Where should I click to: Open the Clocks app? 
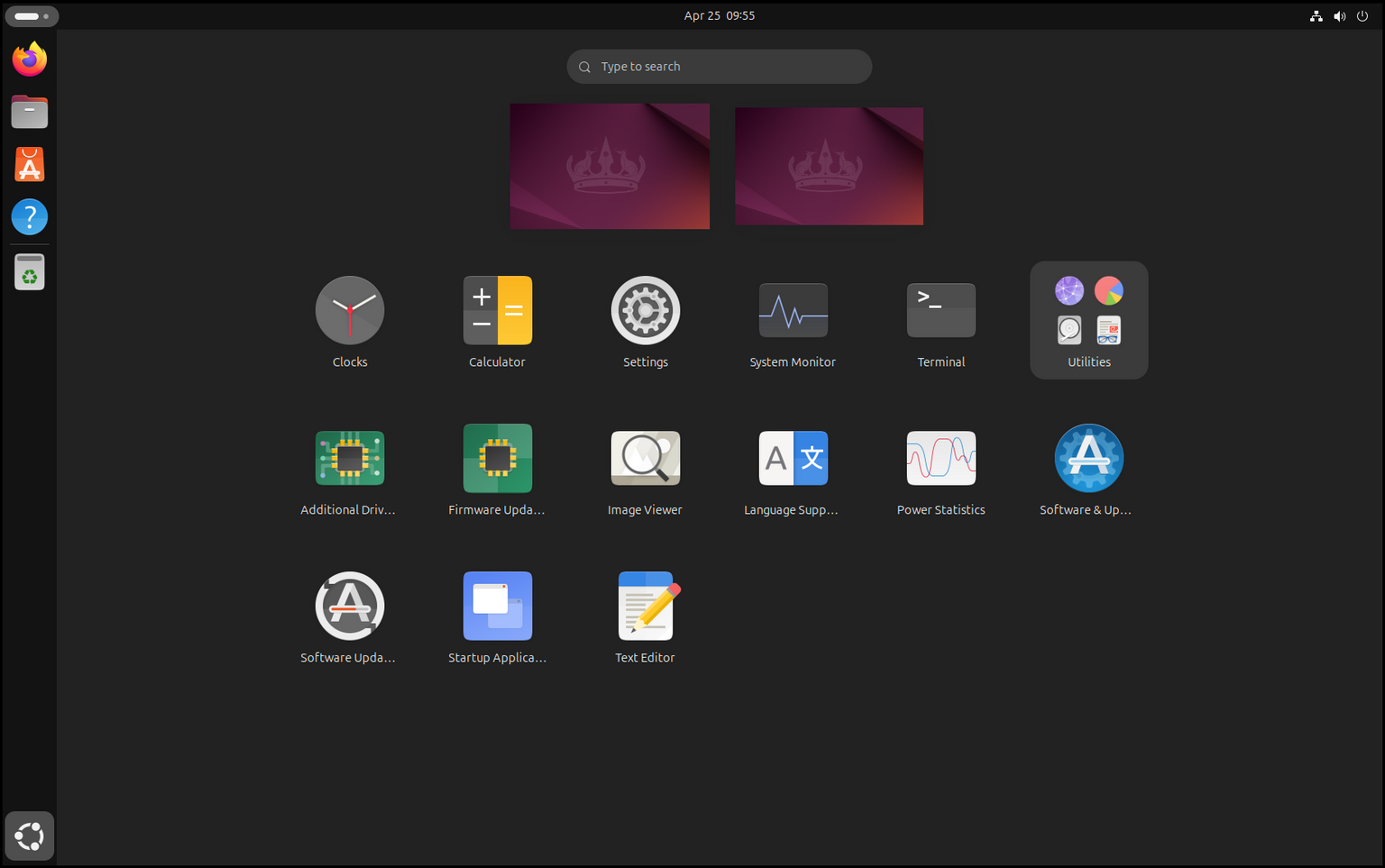350,311
